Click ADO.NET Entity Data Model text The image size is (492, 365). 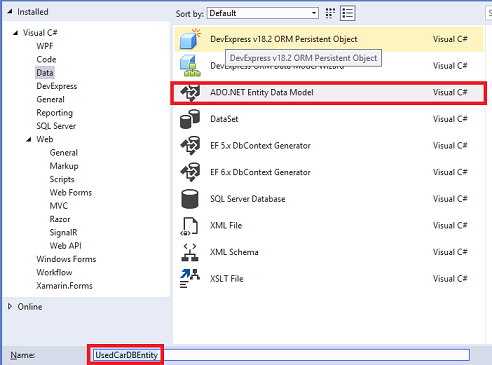tap(262, 92)
